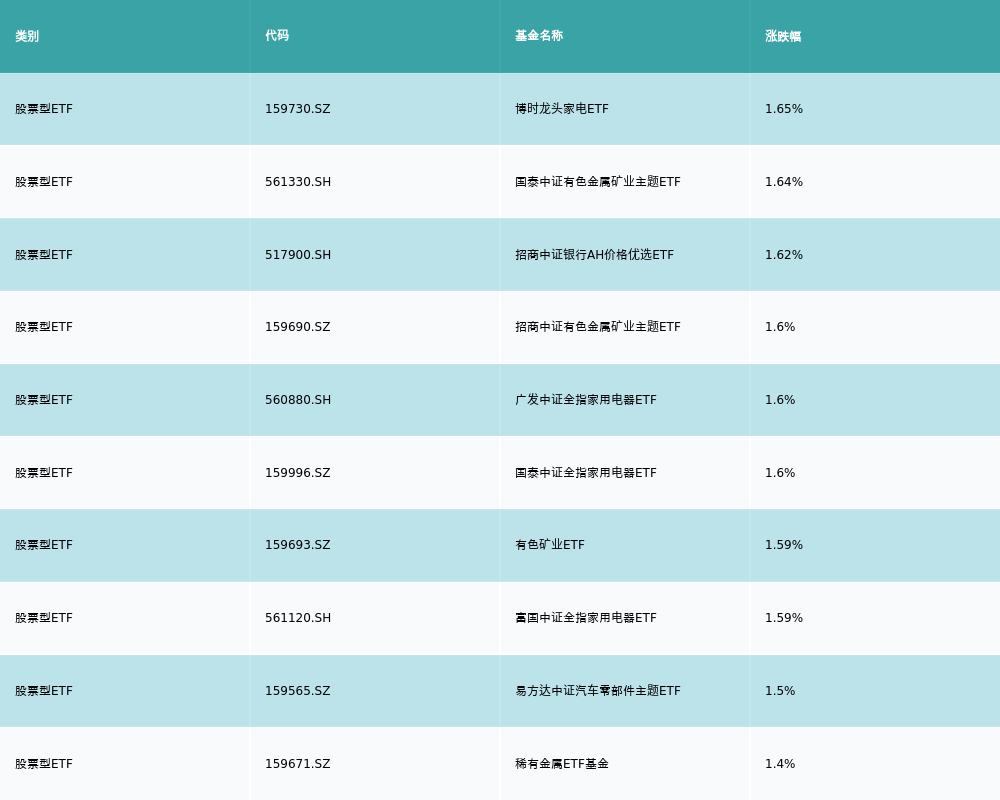Click the 涨跌幅 column header
Screen dimensions: 1000x800
(x=783, y=36)
